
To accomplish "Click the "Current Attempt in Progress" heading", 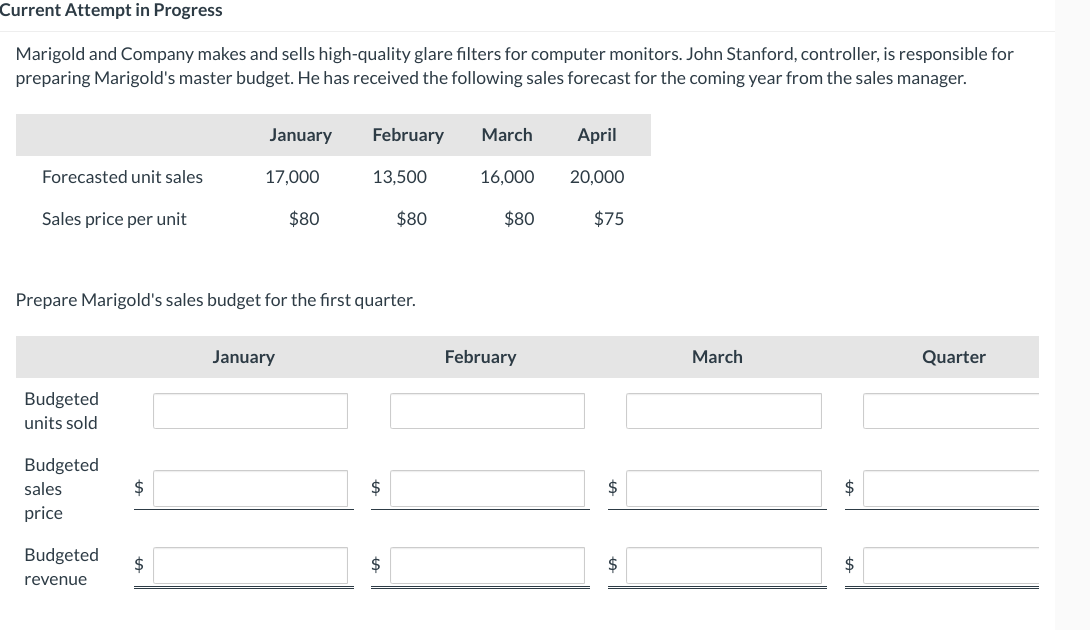I will [111, 10].
